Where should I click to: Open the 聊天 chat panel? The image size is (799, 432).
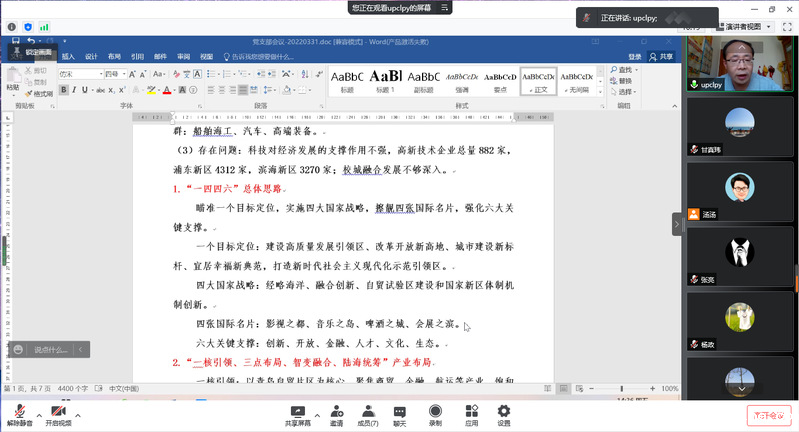pyautogui.click(x=400, y=416)
